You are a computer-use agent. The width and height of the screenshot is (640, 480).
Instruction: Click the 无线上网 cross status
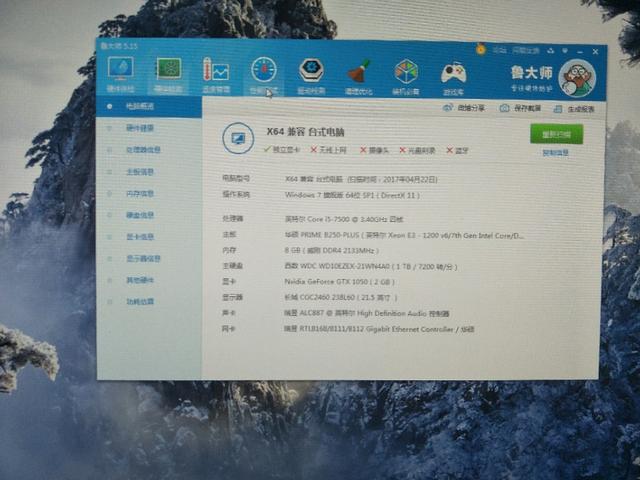(328, 150)
